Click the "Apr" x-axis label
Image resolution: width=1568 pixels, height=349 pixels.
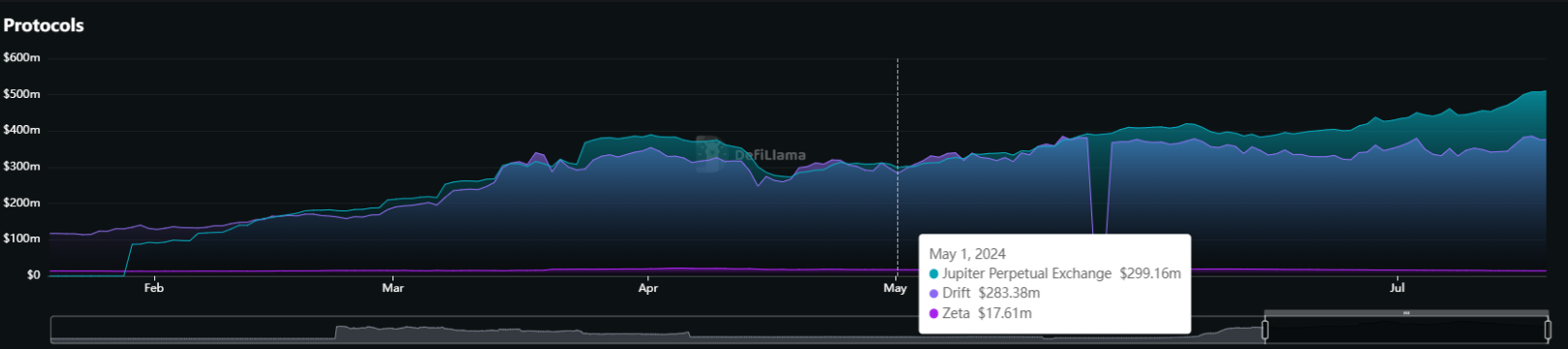pos(648,288)
